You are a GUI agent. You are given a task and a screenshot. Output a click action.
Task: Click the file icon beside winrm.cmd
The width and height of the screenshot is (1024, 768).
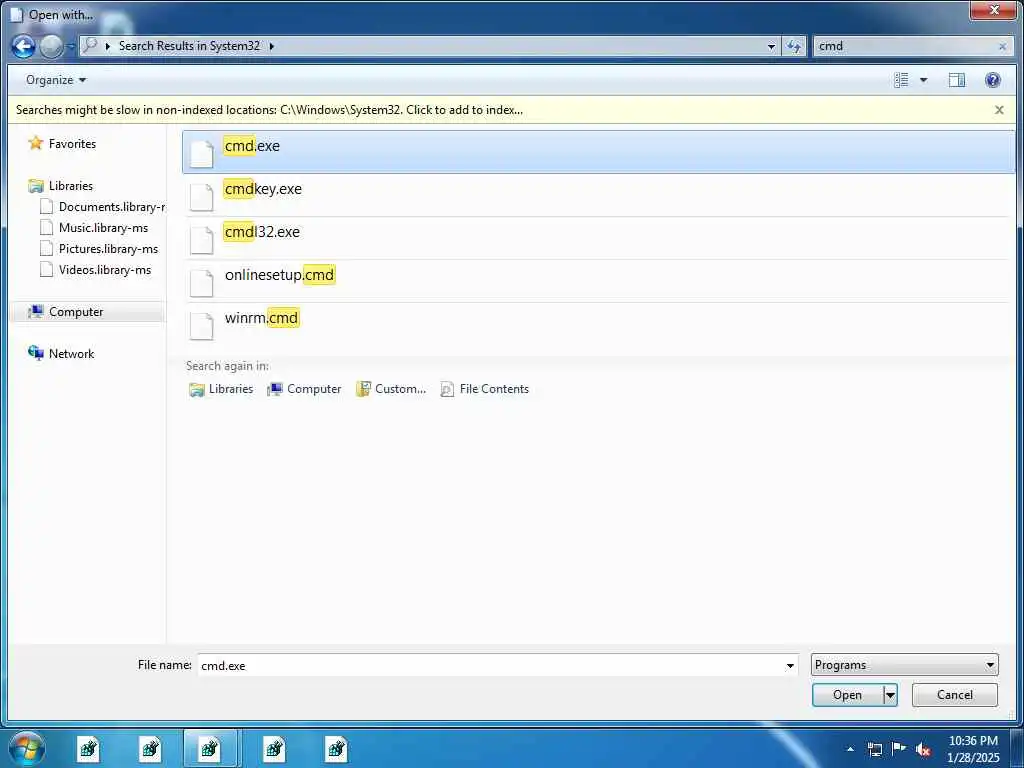(x=201, y=326)
